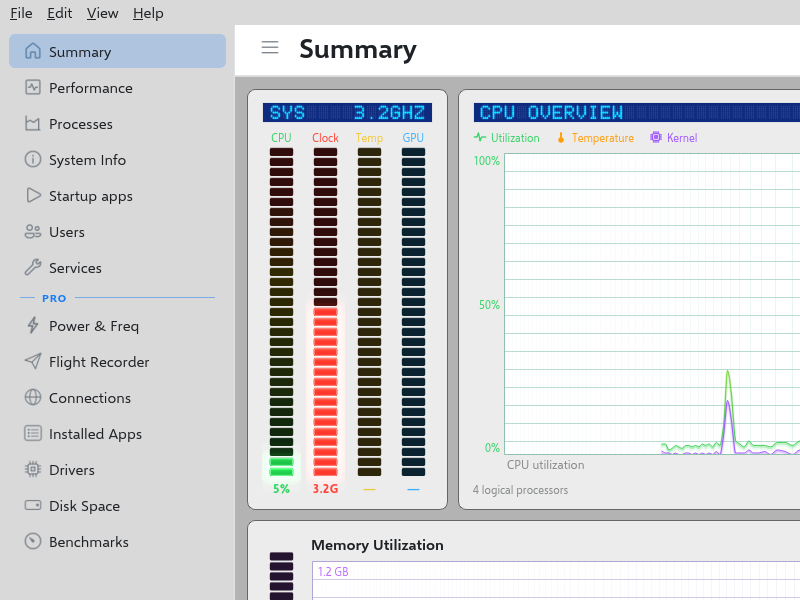Click the Memory Utilization heading
Screen dimensions: 800x600
[x=377, y=545]
